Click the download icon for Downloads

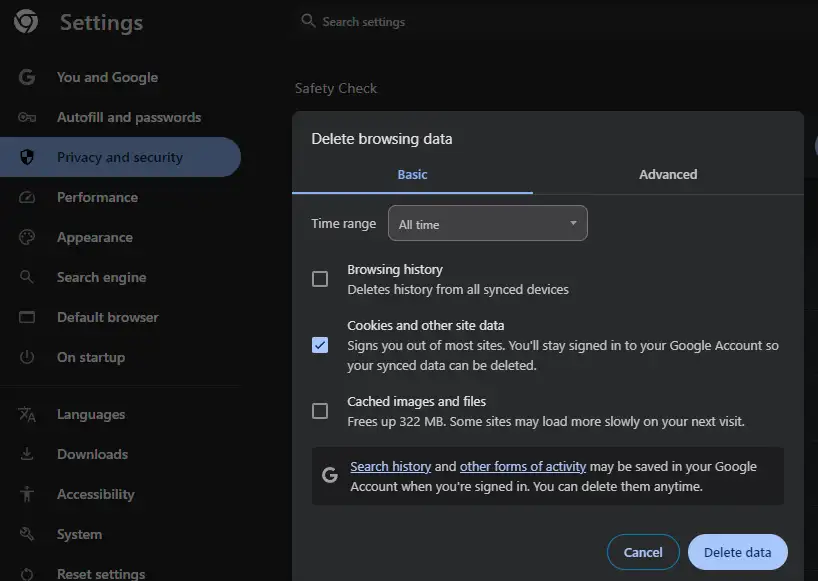coord(27,454)
